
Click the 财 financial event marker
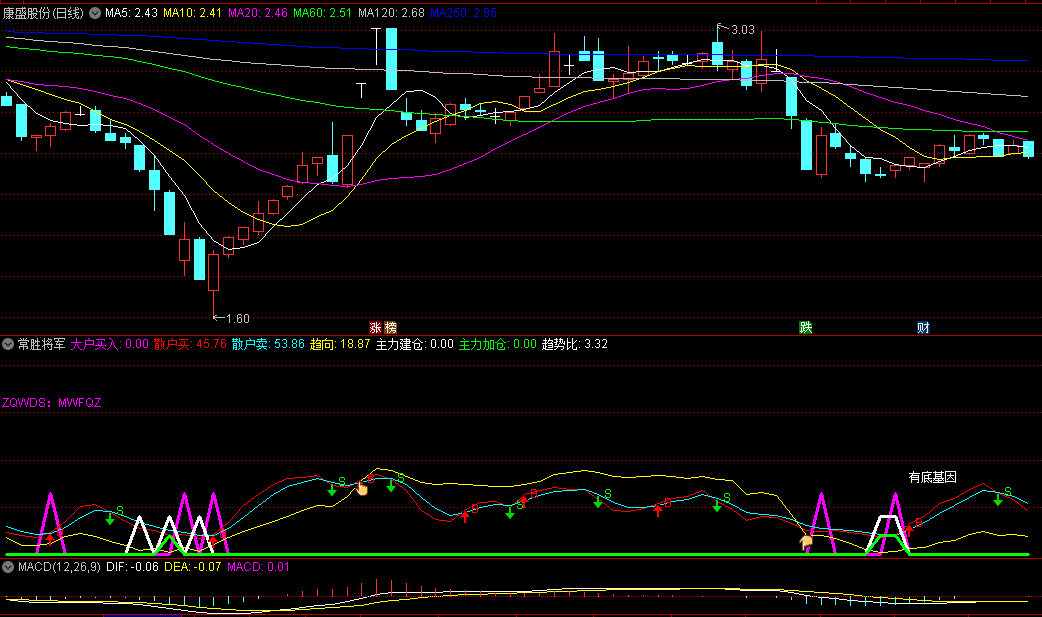click(924, 328)
